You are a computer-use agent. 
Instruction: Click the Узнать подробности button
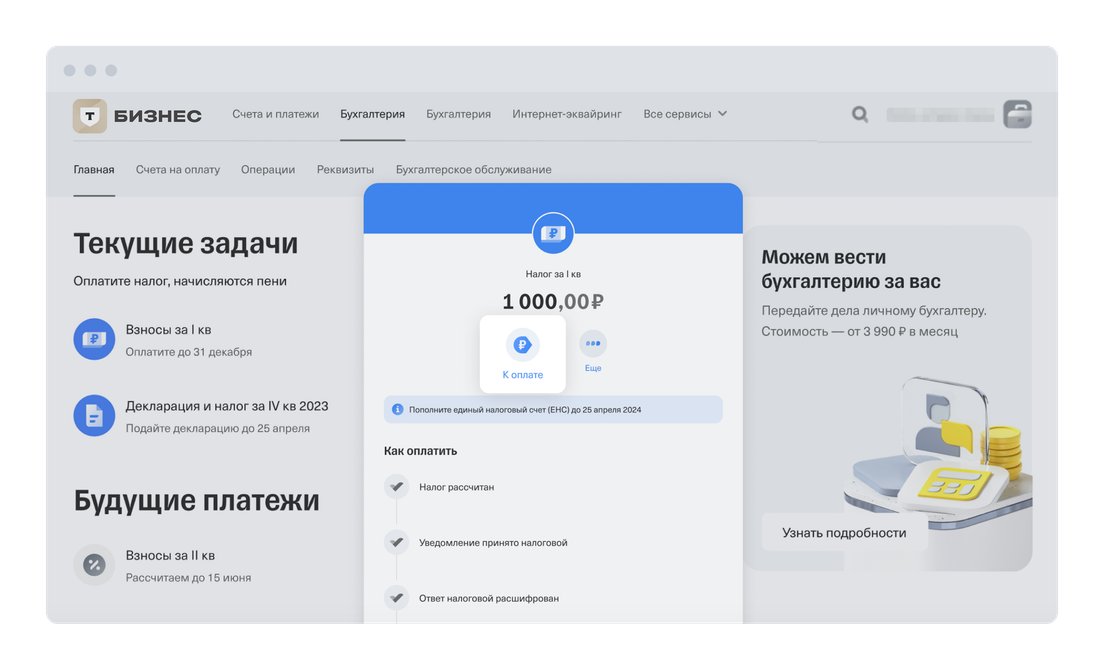[x=844, y=533]
